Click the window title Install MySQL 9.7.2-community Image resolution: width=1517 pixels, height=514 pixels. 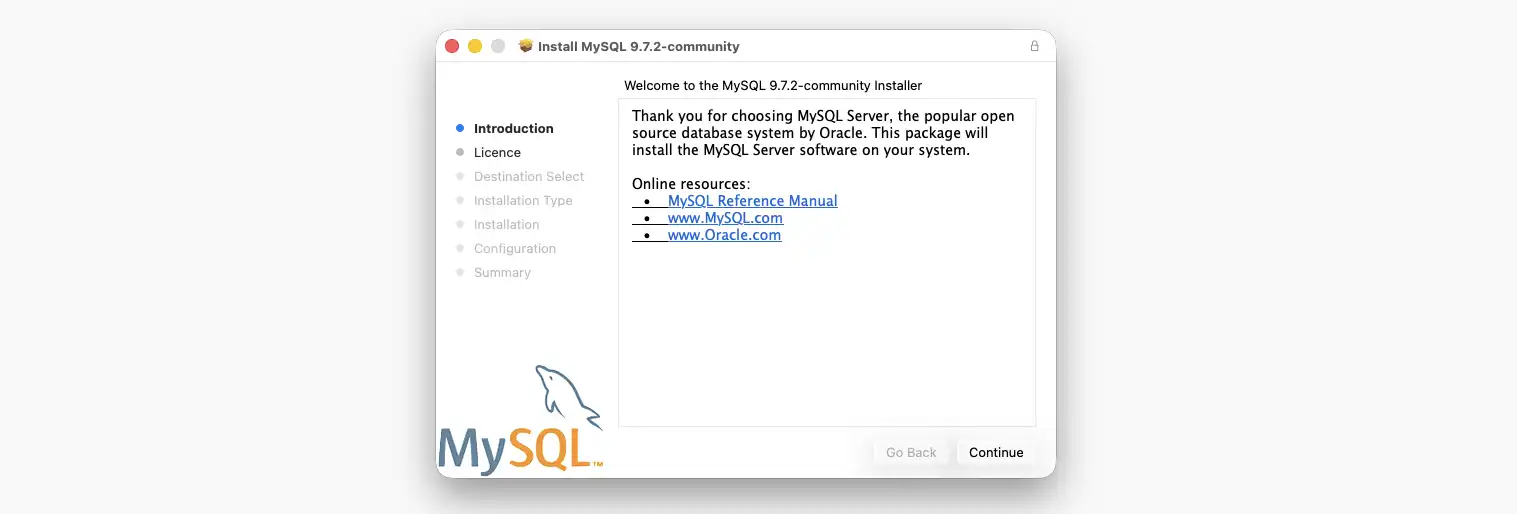tap(639, 46)
